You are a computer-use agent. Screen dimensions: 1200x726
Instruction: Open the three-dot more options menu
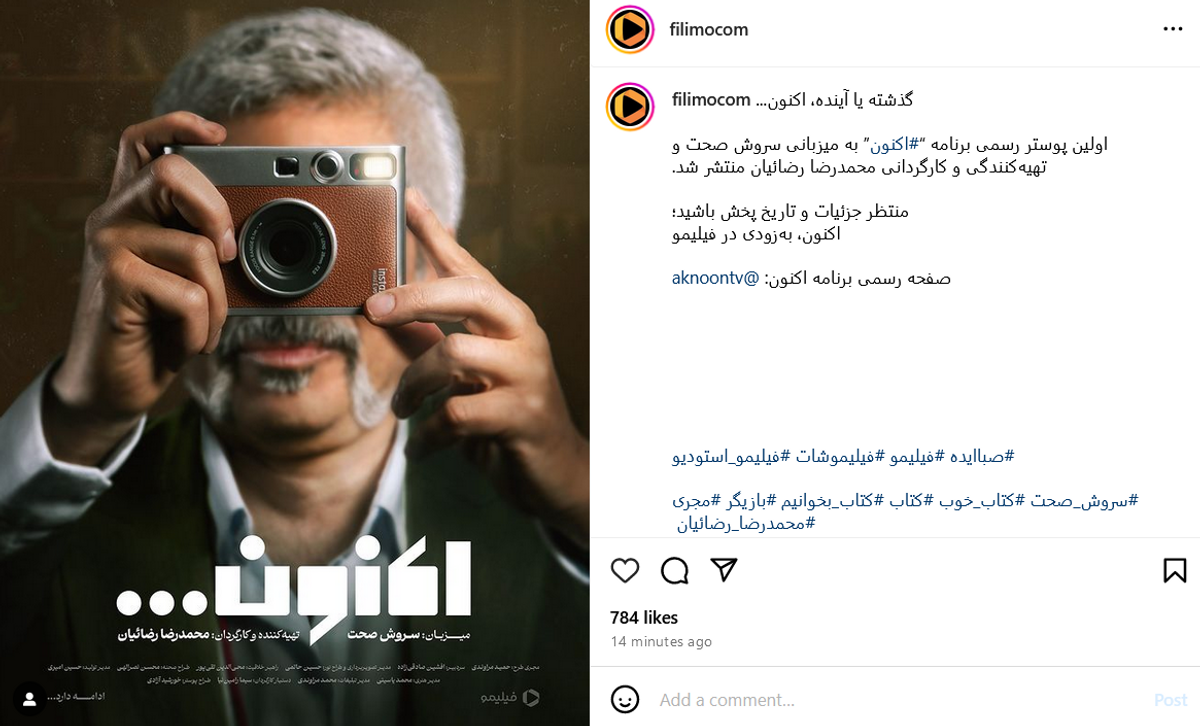pyautogui.click(x=1173, y=29)
